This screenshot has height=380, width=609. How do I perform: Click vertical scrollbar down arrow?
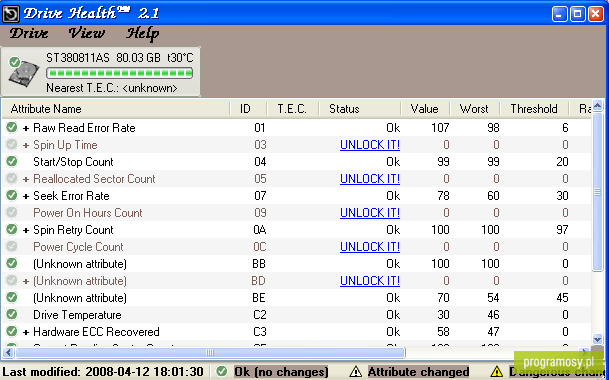point(598,339)
